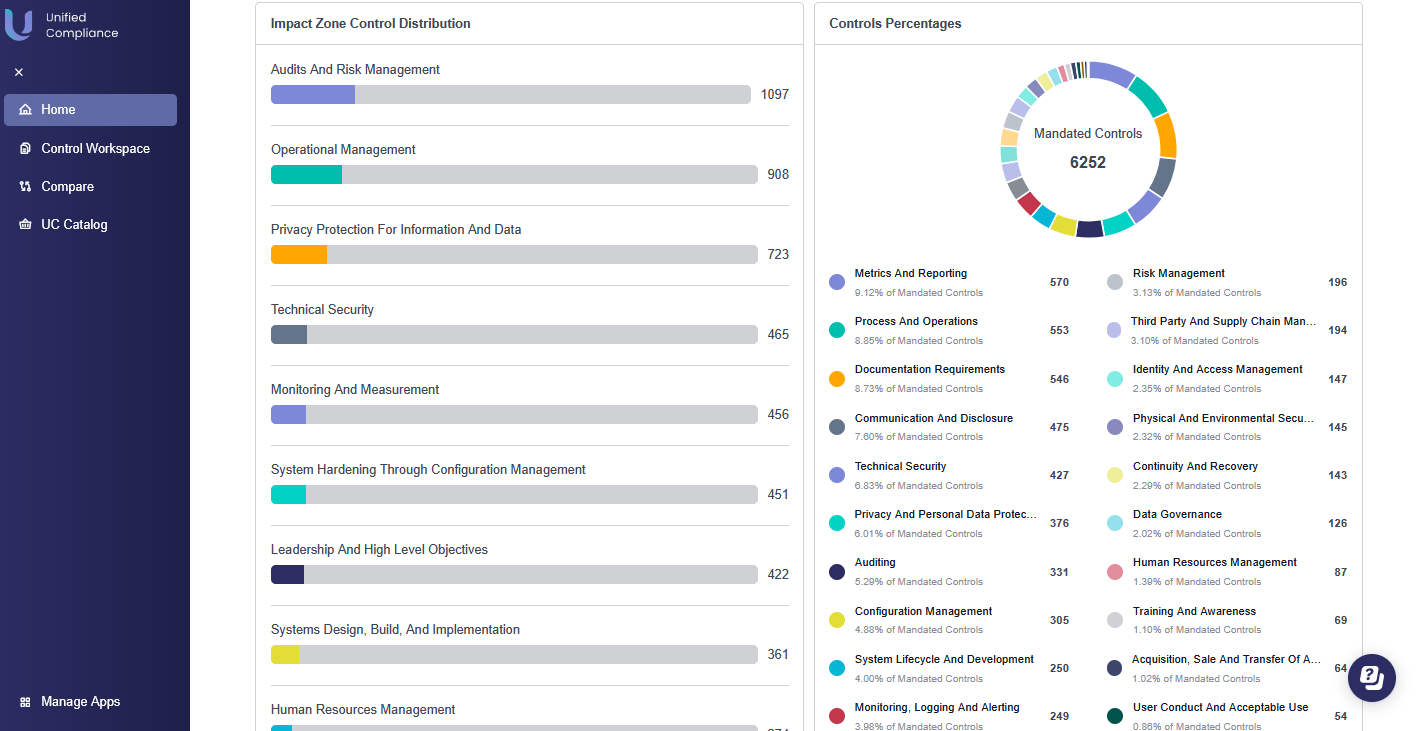1423x731 pixels.
Task: Select the Compare navigation link
Action: click(67, 187)
